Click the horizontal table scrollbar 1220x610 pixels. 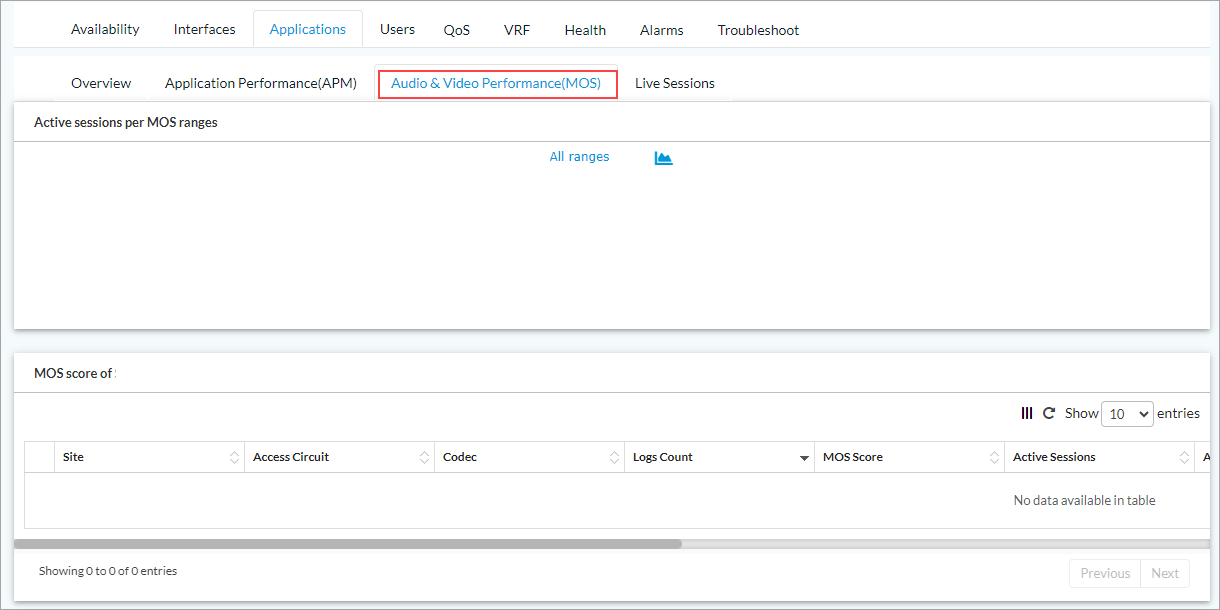click(x=348, y=544)
